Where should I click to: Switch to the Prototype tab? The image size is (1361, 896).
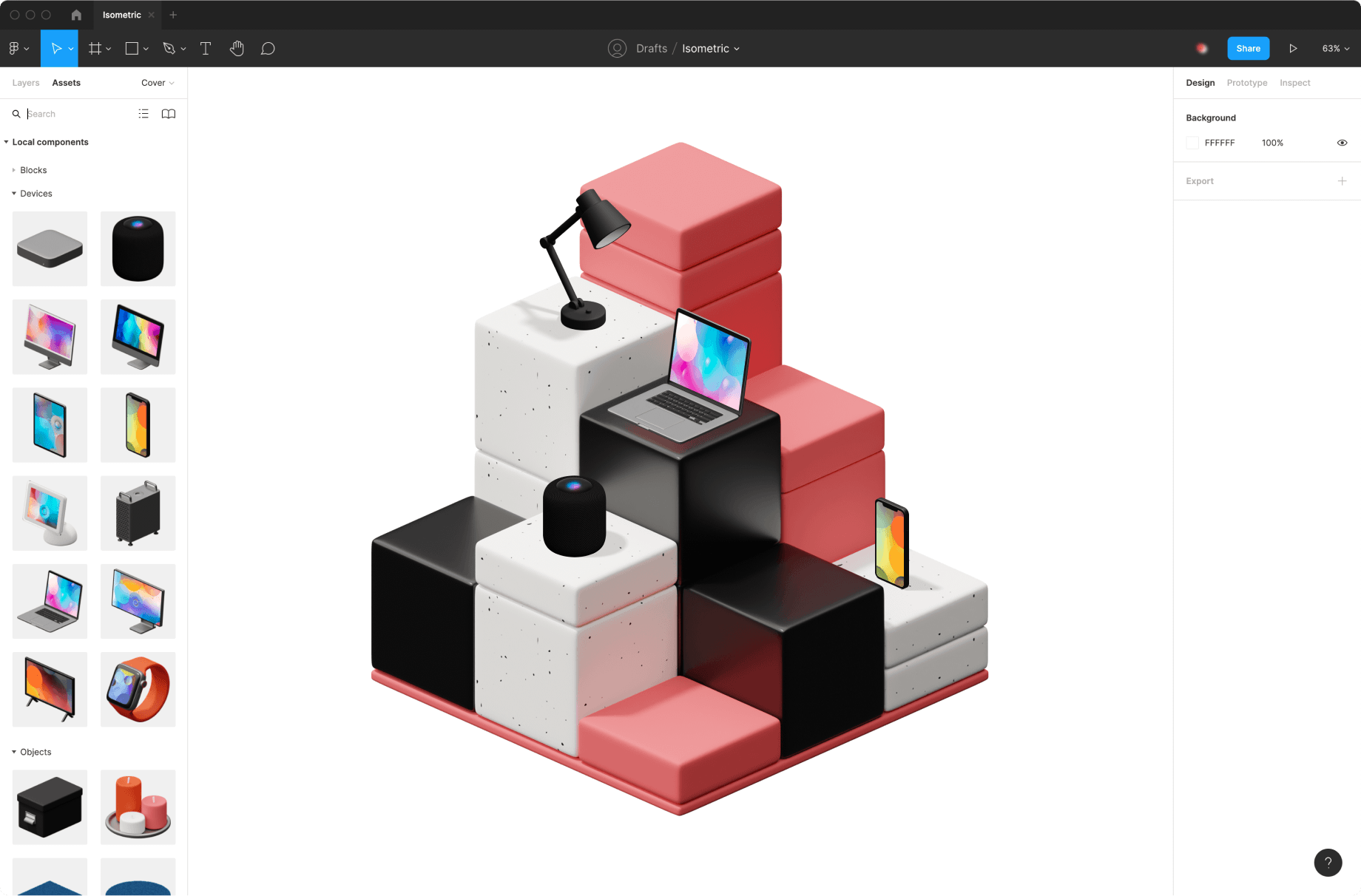click(1246, 83)
